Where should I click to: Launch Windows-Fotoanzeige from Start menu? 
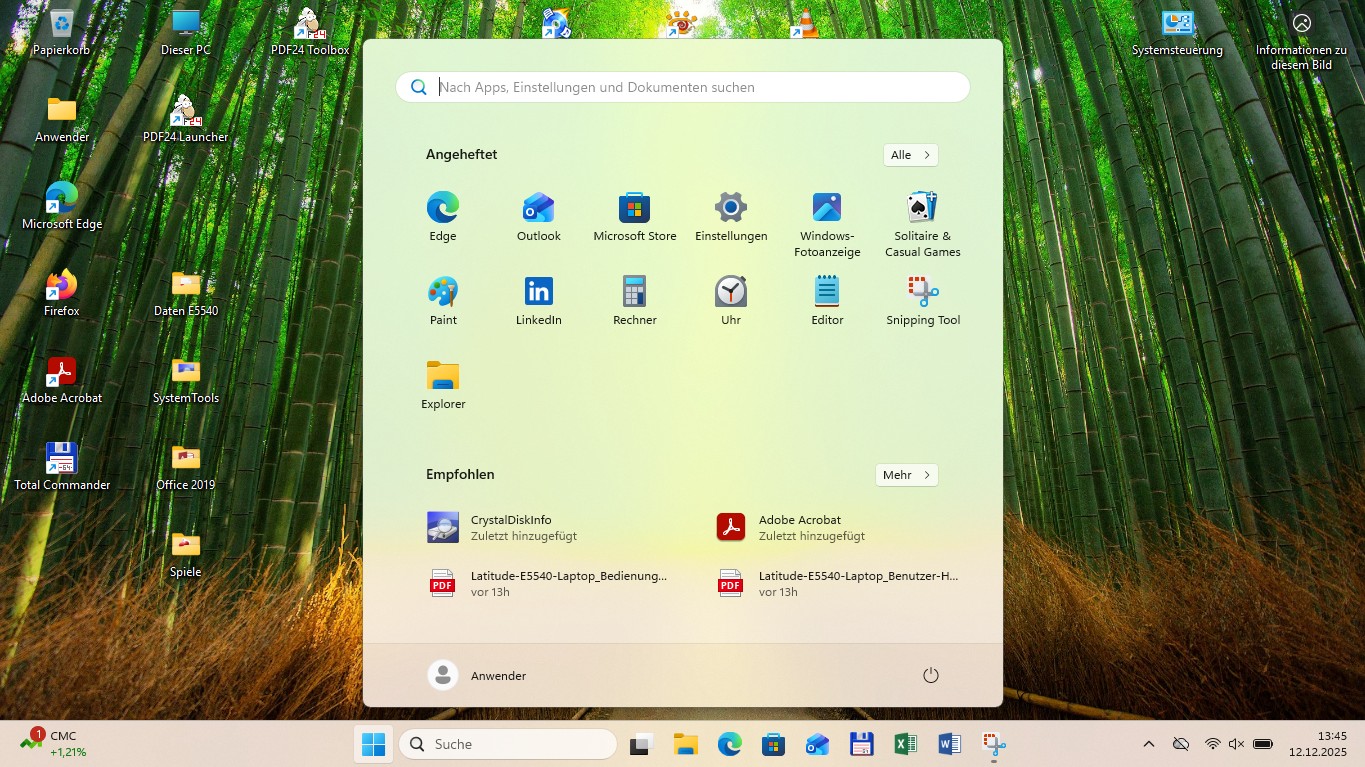click(827, 224)
